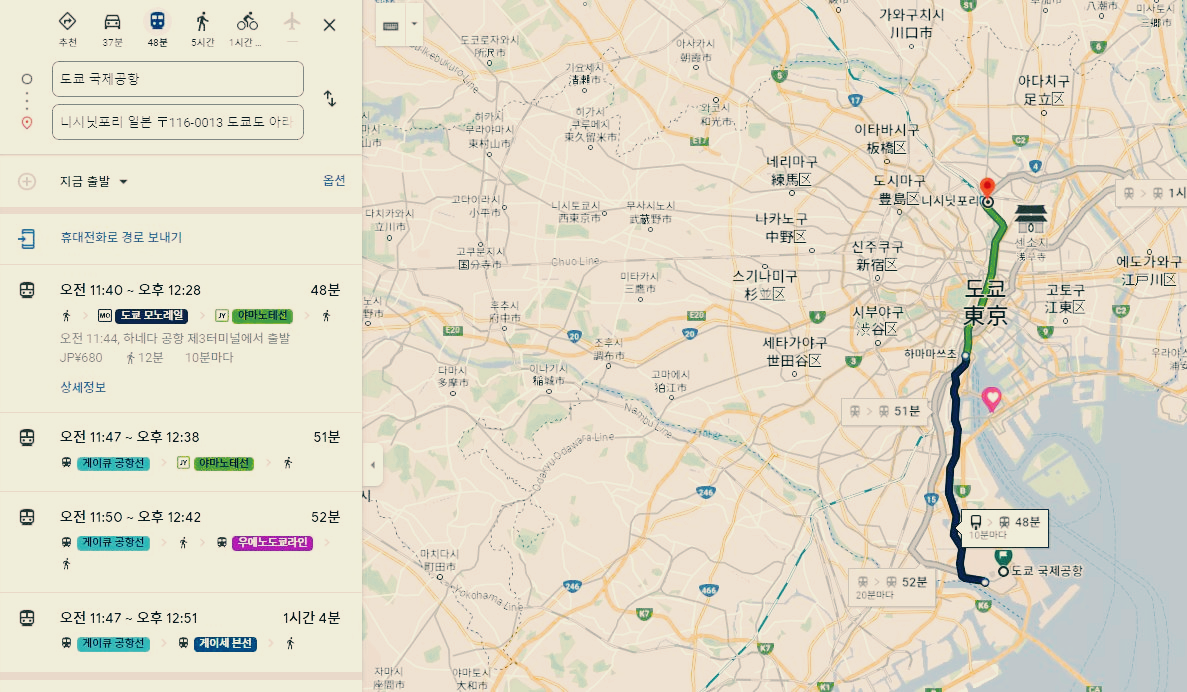Select the flight travel mode icon
Viewport: 1187px width, 692px height.
coord(292,22)
